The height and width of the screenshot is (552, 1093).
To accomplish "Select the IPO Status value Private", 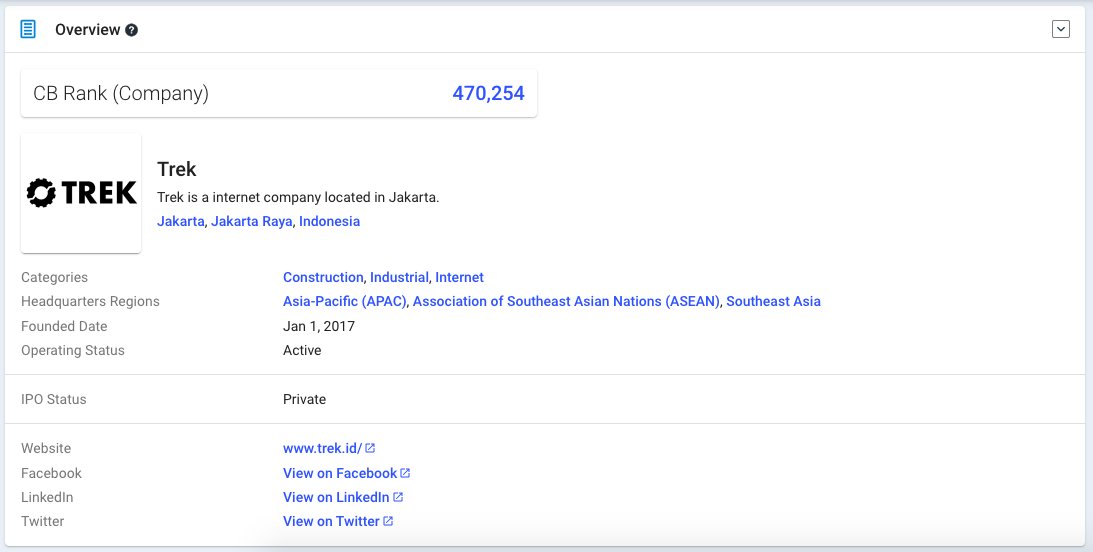I will 305,399.
